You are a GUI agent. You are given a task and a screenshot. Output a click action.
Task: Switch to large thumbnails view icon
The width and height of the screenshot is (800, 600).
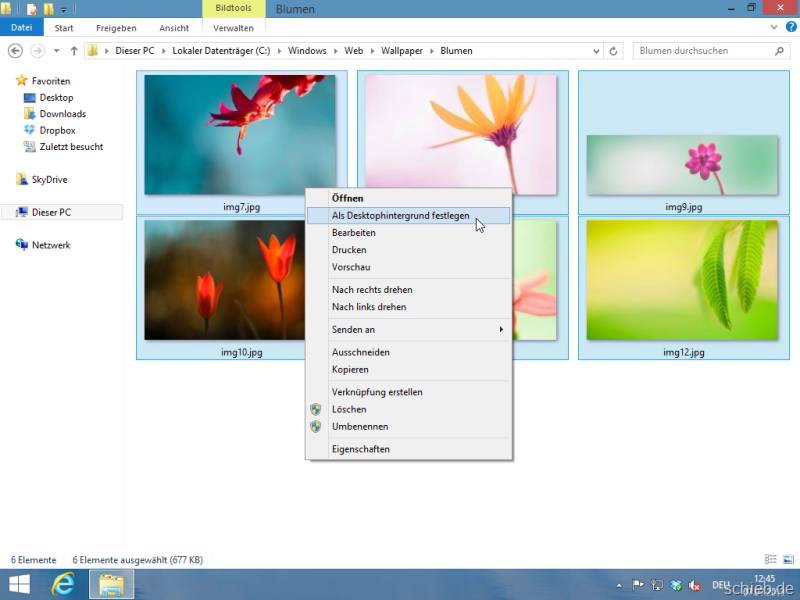787,560
